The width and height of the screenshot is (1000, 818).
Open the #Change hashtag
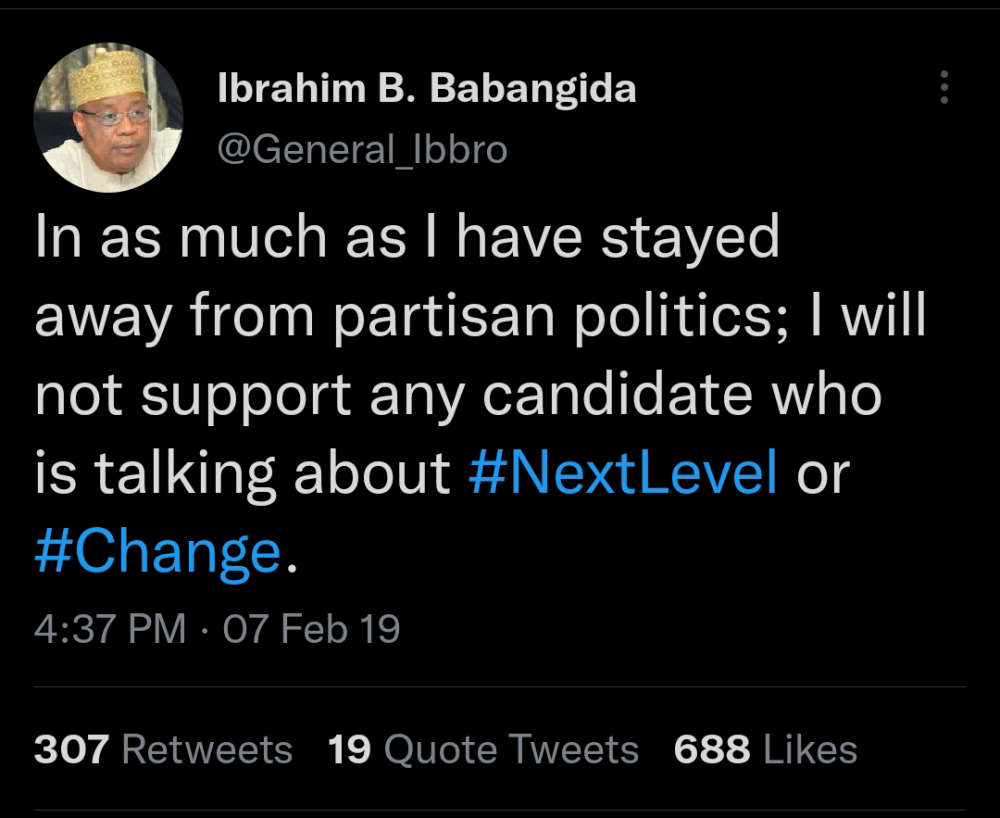coord(158,553)
